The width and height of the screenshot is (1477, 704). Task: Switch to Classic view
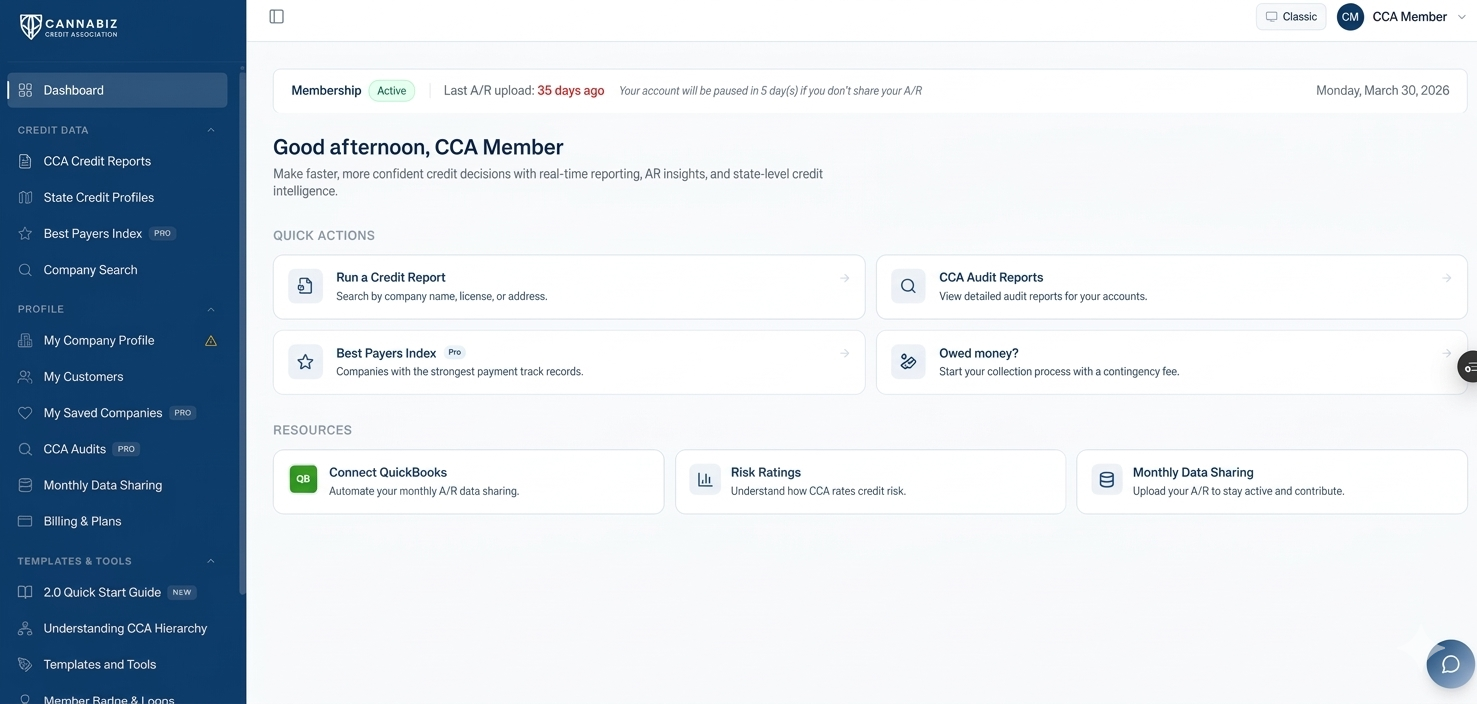pos(1291,17)
